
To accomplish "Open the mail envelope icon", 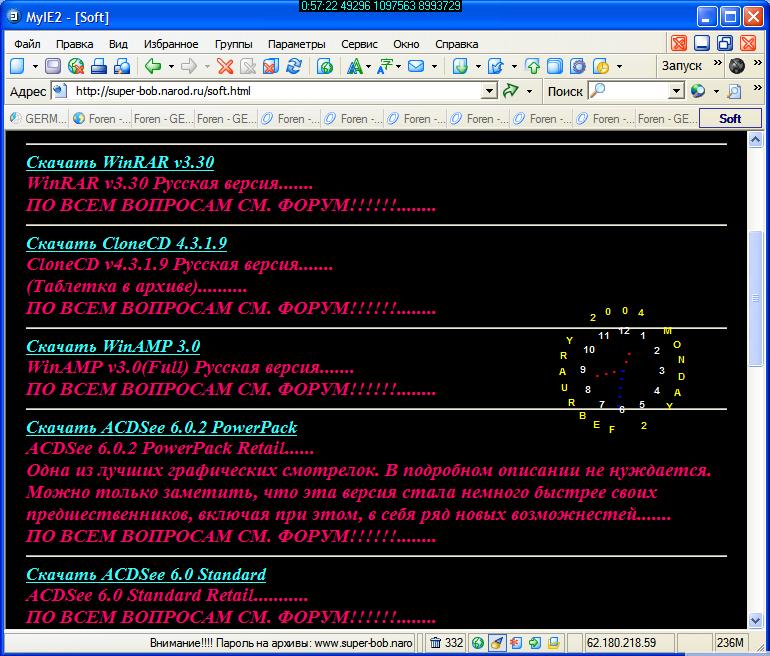I will pyautogui.click(x=416, y=66).
